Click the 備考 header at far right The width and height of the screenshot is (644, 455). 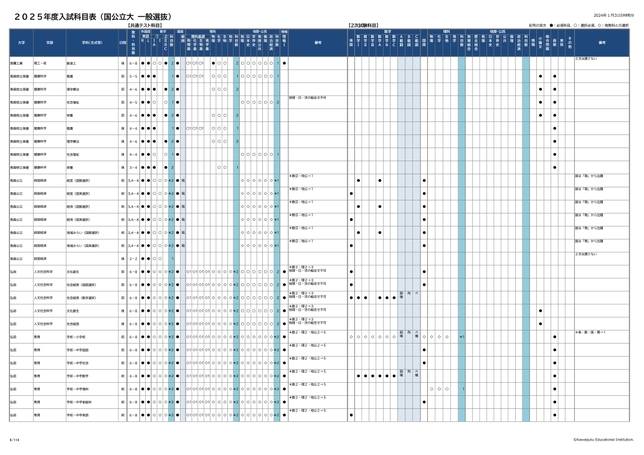tap(602, 43)
